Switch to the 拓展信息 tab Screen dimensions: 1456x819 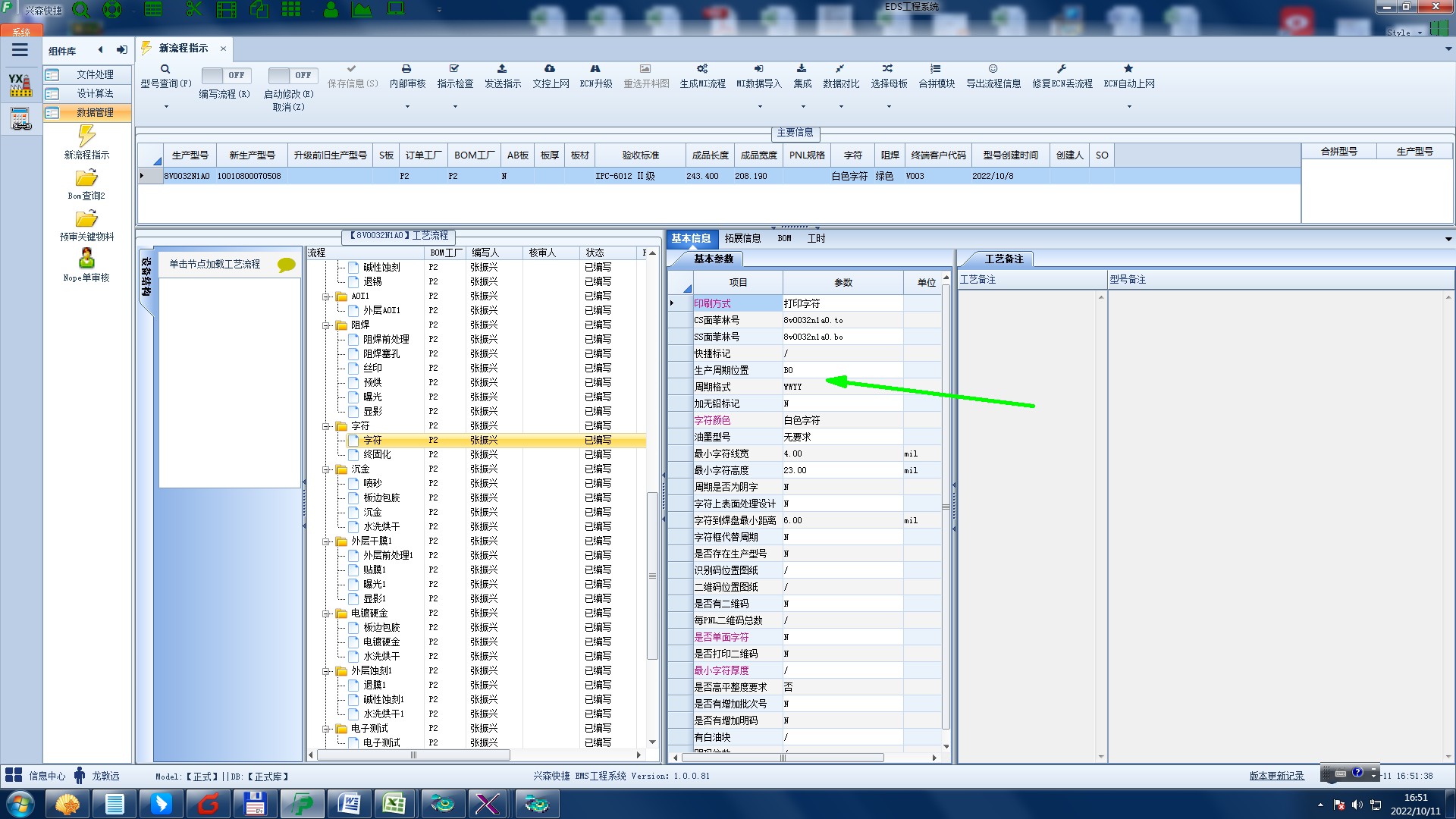742,238
